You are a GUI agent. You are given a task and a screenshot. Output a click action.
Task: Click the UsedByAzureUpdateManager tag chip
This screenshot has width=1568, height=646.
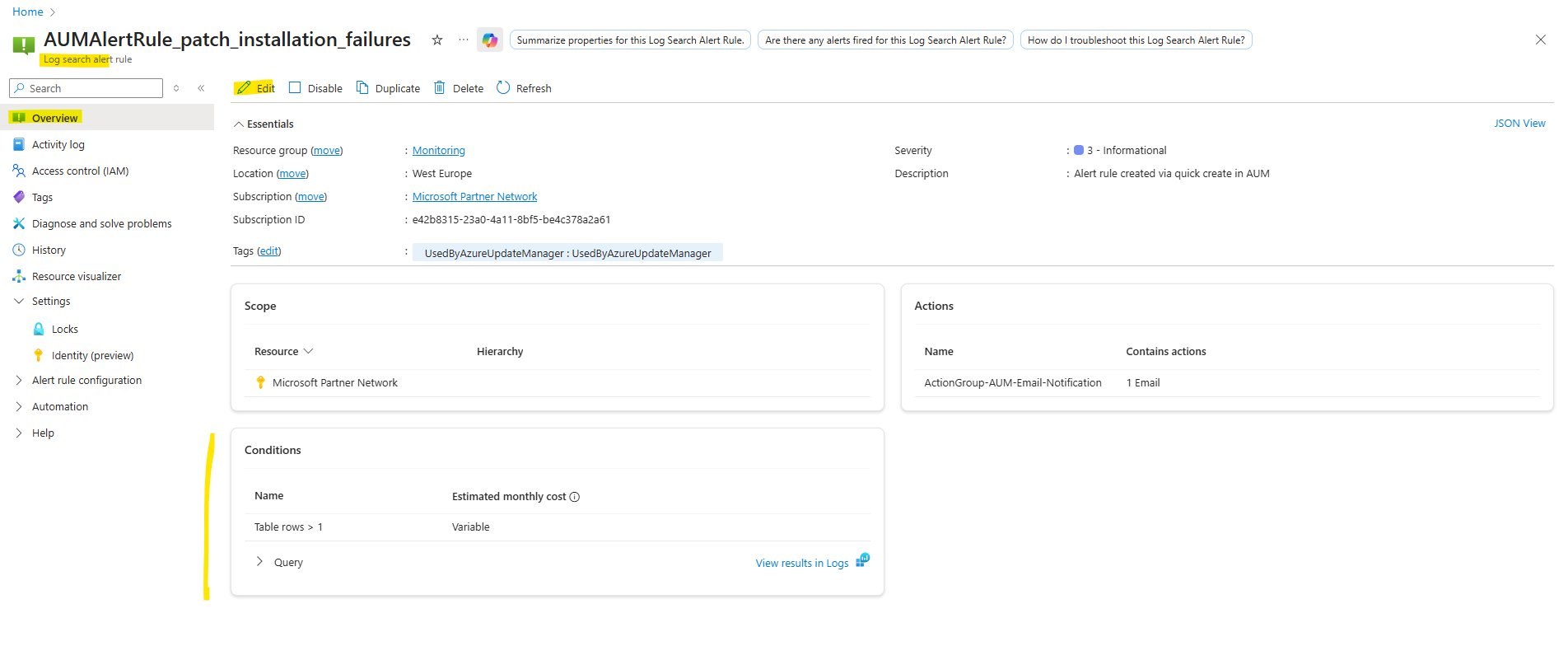click(567, 253)
